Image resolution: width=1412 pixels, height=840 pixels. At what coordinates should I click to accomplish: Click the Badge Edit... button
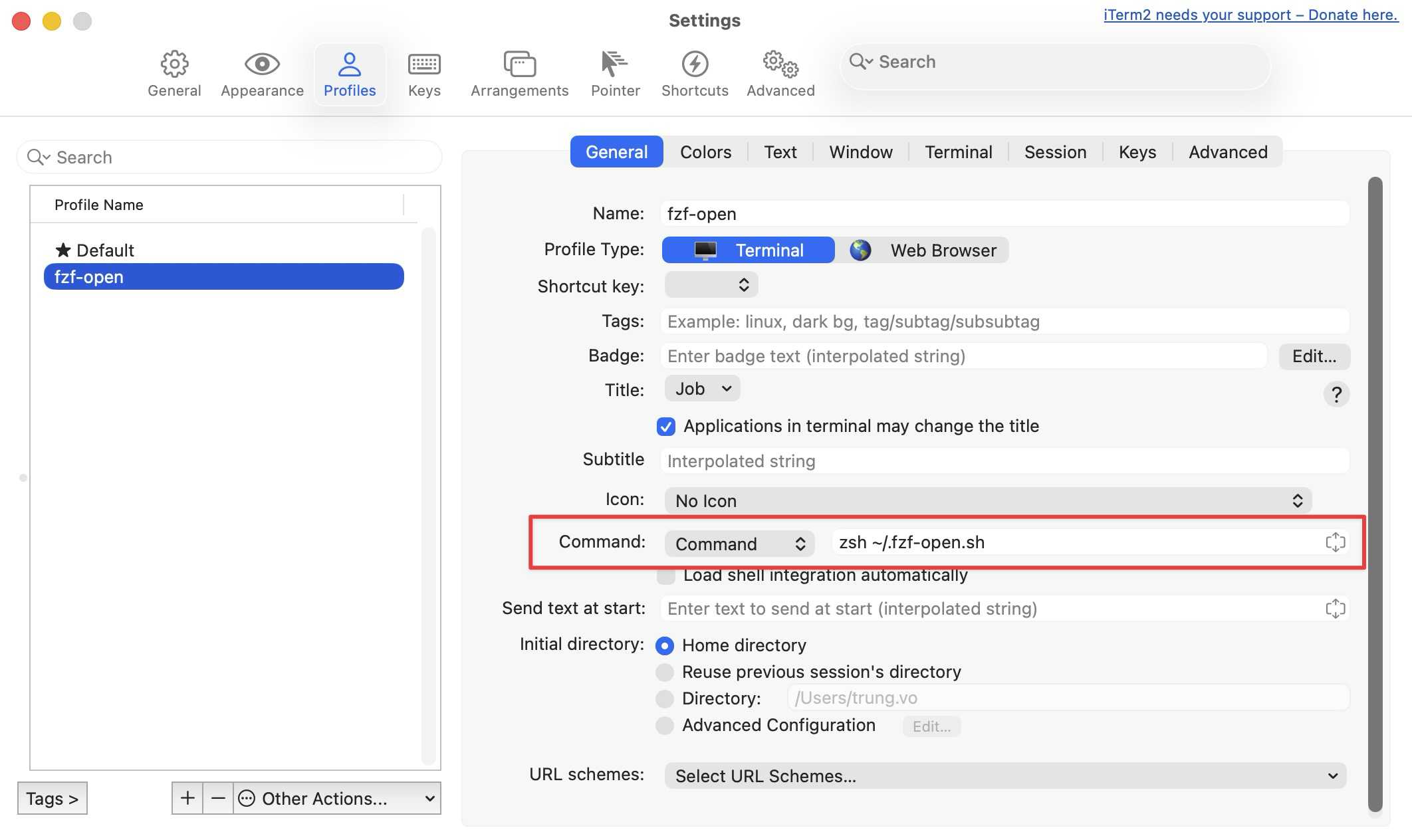(1314, 356)
